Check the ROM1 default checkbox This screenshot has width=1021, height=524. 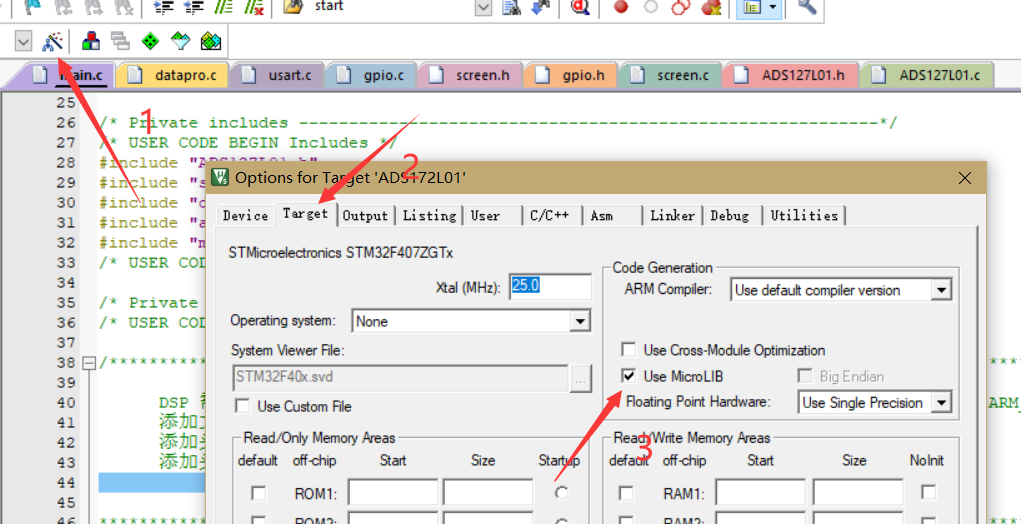[259, 493]
